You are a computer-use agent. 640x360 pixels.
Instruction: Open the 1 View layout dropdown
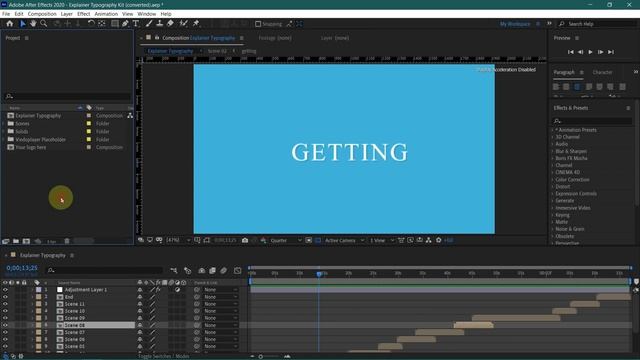tap(382, 240)
